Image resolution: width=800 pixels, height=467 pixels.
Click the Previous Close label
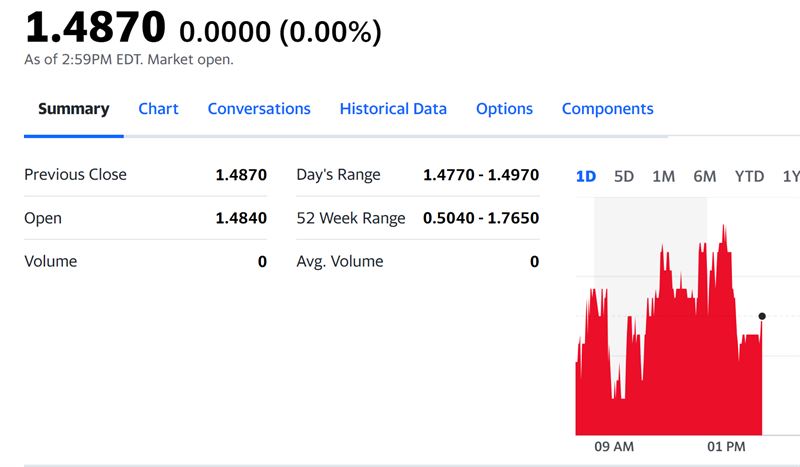pyautogui.click(x=75, y=175)
